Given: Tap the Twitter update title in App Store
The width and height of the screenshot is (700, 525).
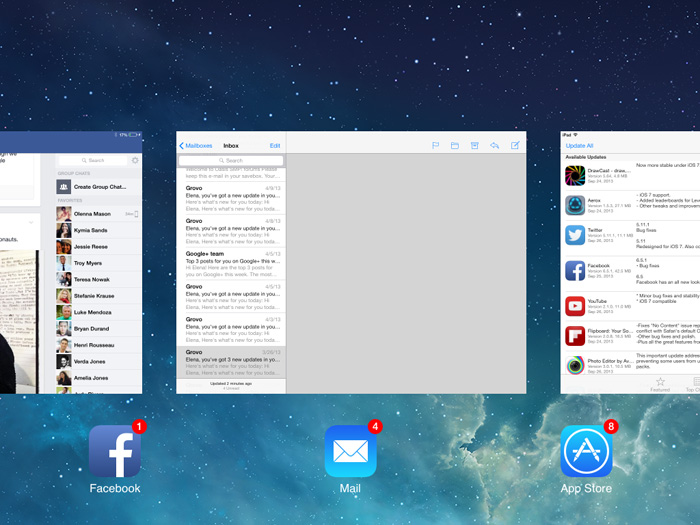Looking at the screenshot, I should click(x=595, y=230).
